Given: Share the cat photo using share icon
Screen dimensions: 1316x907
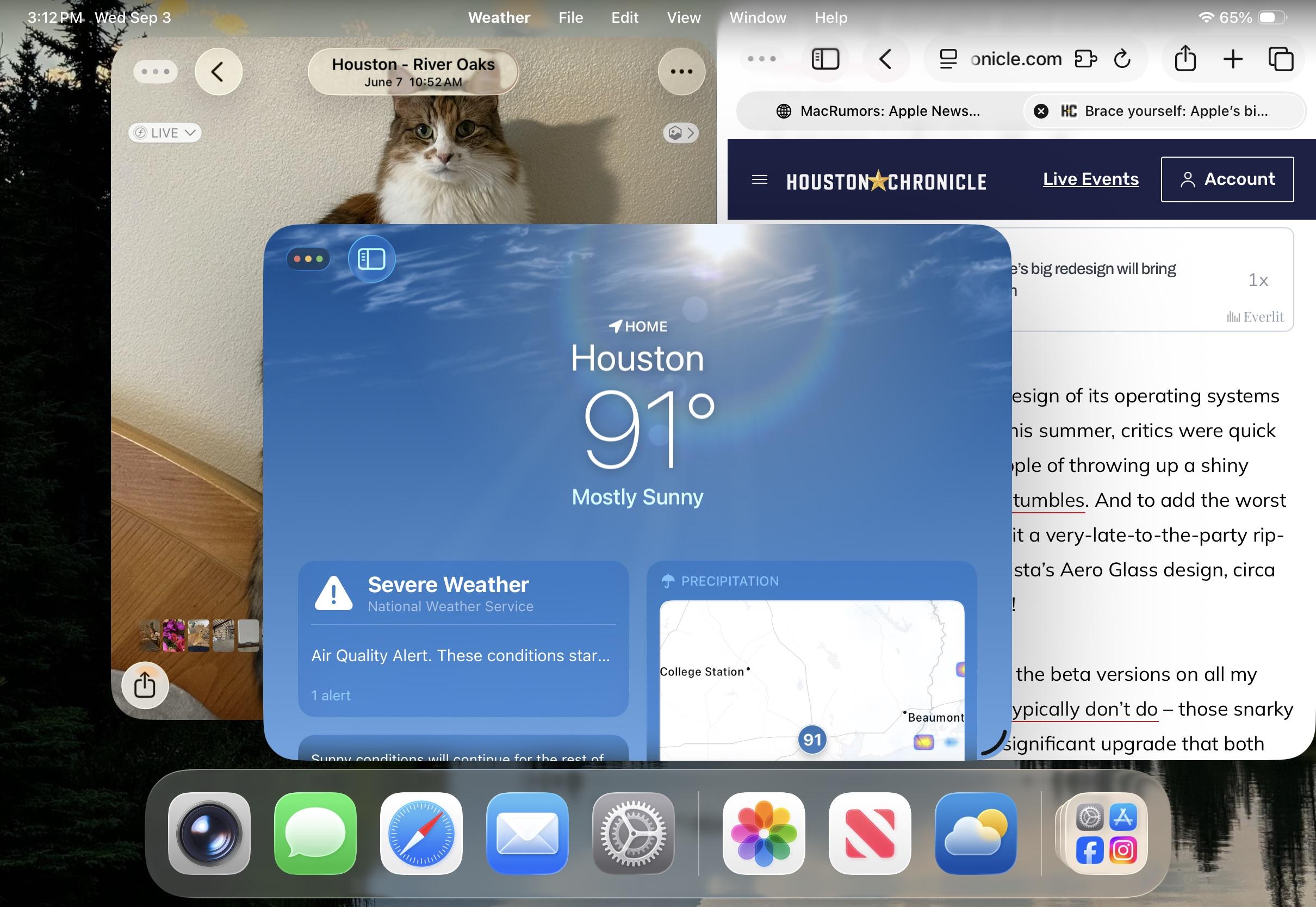Looking at the screenshot, I should pos(145,685).
